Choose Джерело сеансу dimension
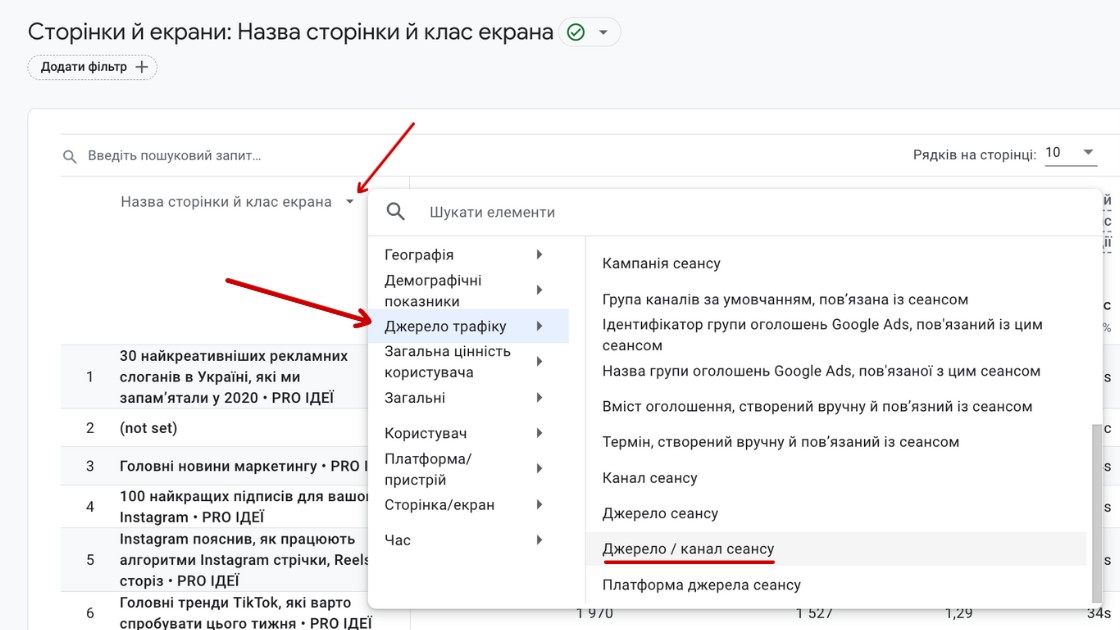Screen dimensions: 1120x630 tap(660, 514)
